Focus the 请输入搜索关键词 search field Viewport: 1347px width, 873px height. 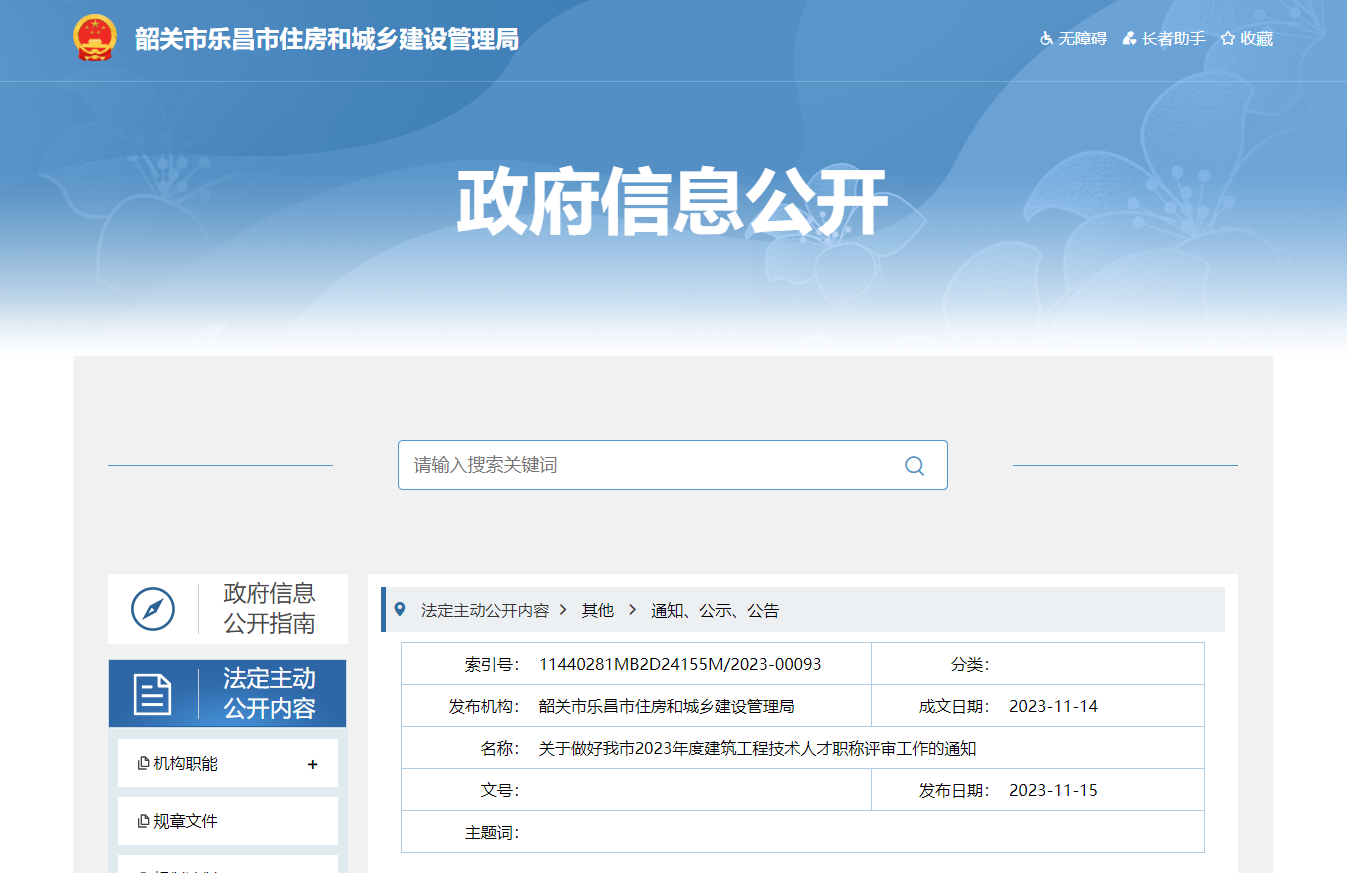(x=650, y=465)
